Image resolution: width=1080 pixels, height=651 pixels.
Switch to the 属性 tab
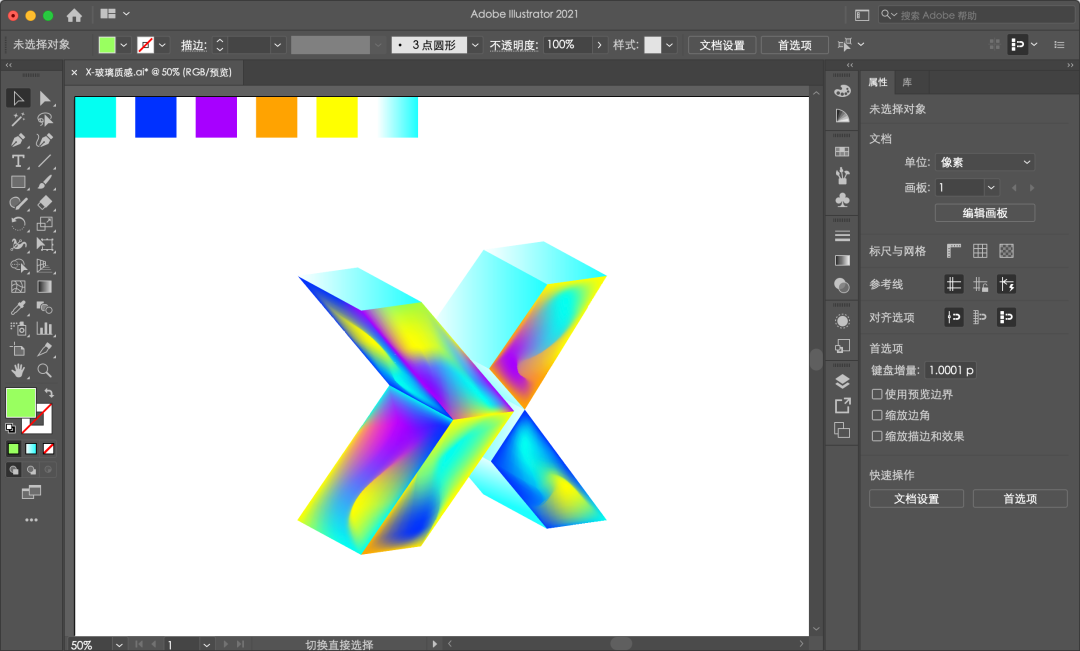(878, 82)
